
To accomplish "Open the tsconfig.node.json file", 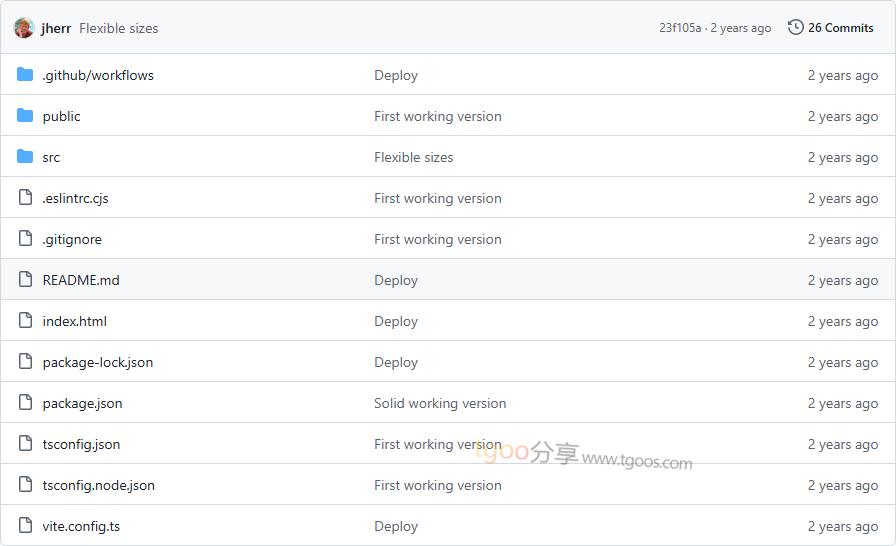I will coord(98,485).
